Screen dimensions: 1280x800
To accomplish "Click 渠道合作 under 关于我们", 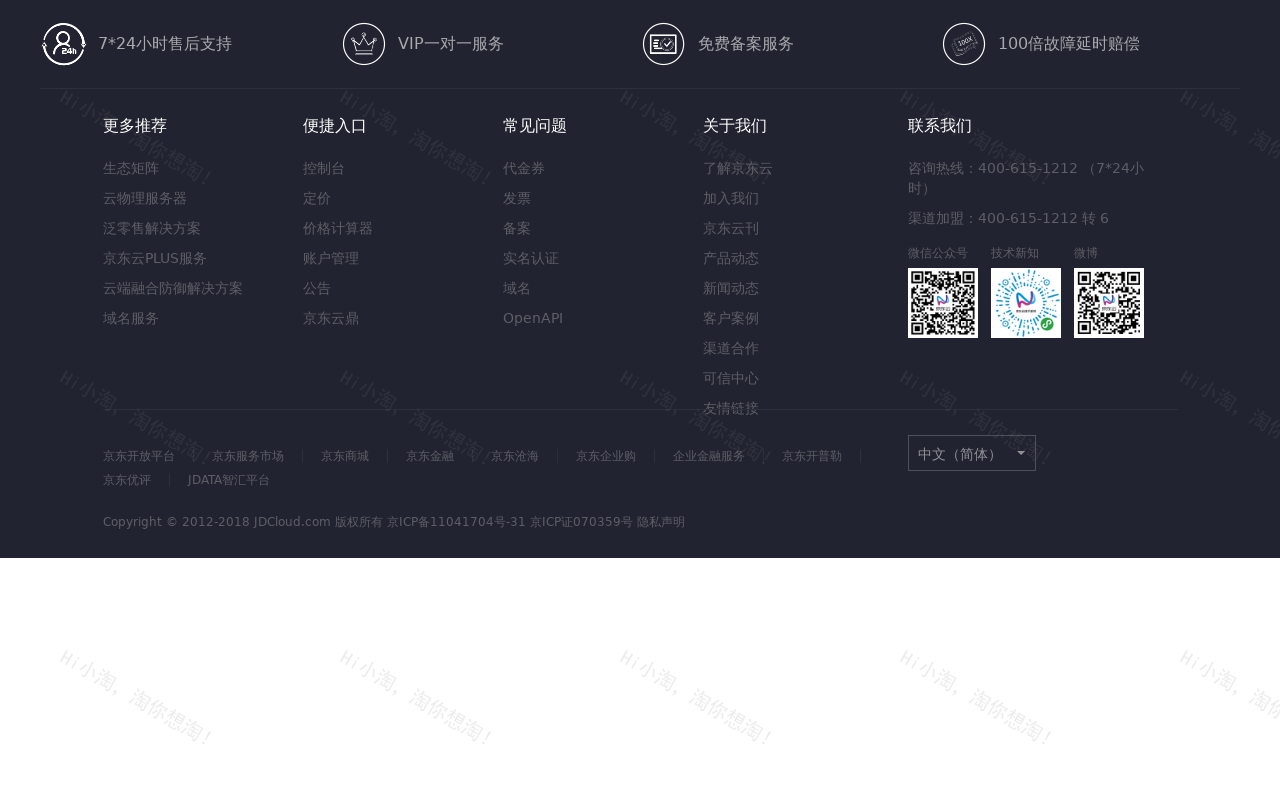I will [x=730, y=347].
